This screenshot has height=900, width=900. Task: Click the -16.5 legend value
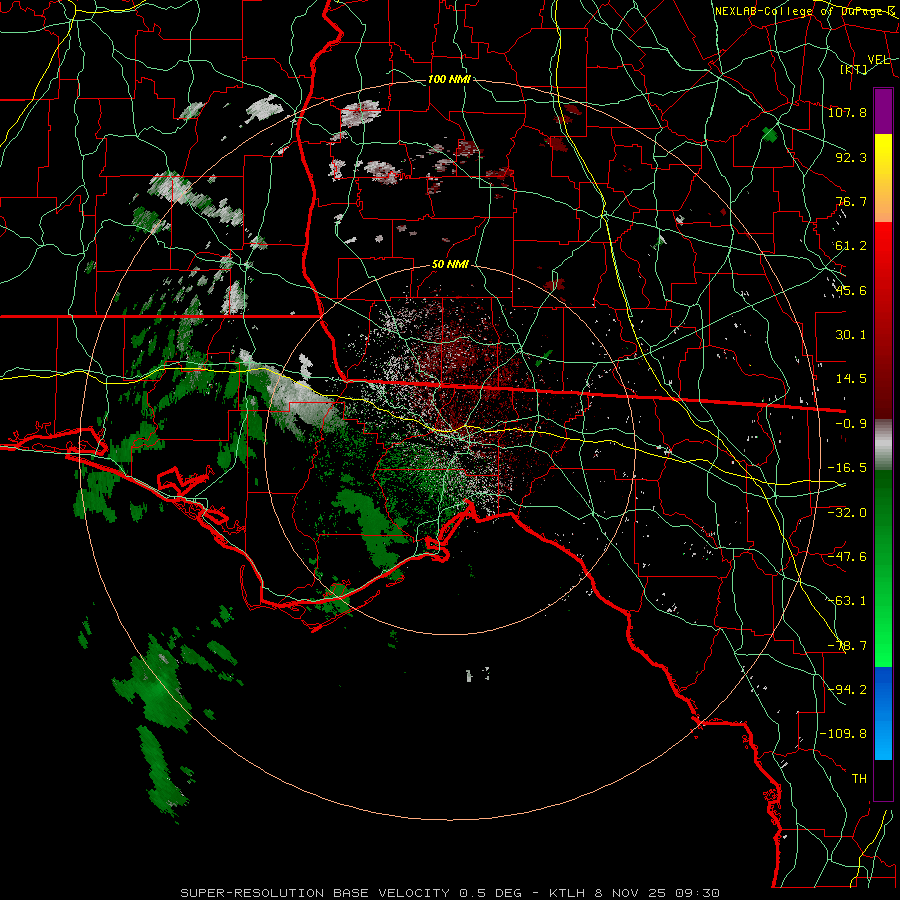click(x=847, y=468)
